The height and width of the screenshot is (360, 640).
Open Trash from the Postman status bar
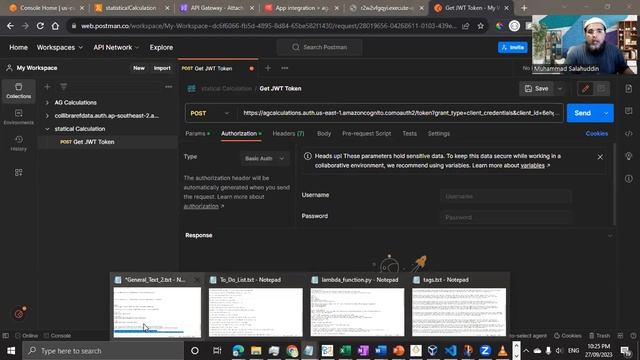tap(599, 336)
